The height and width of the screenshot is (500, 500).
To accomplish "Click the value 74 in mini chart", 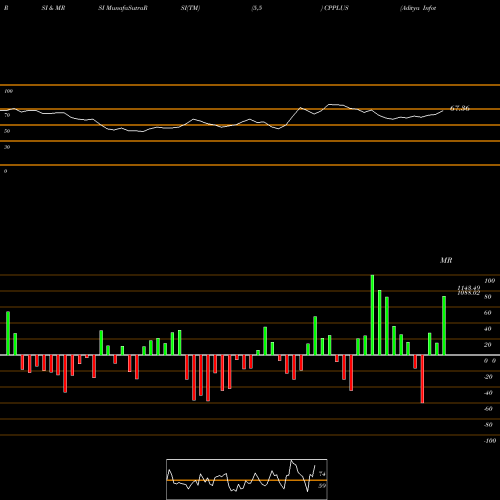I will tap(322, 473).
